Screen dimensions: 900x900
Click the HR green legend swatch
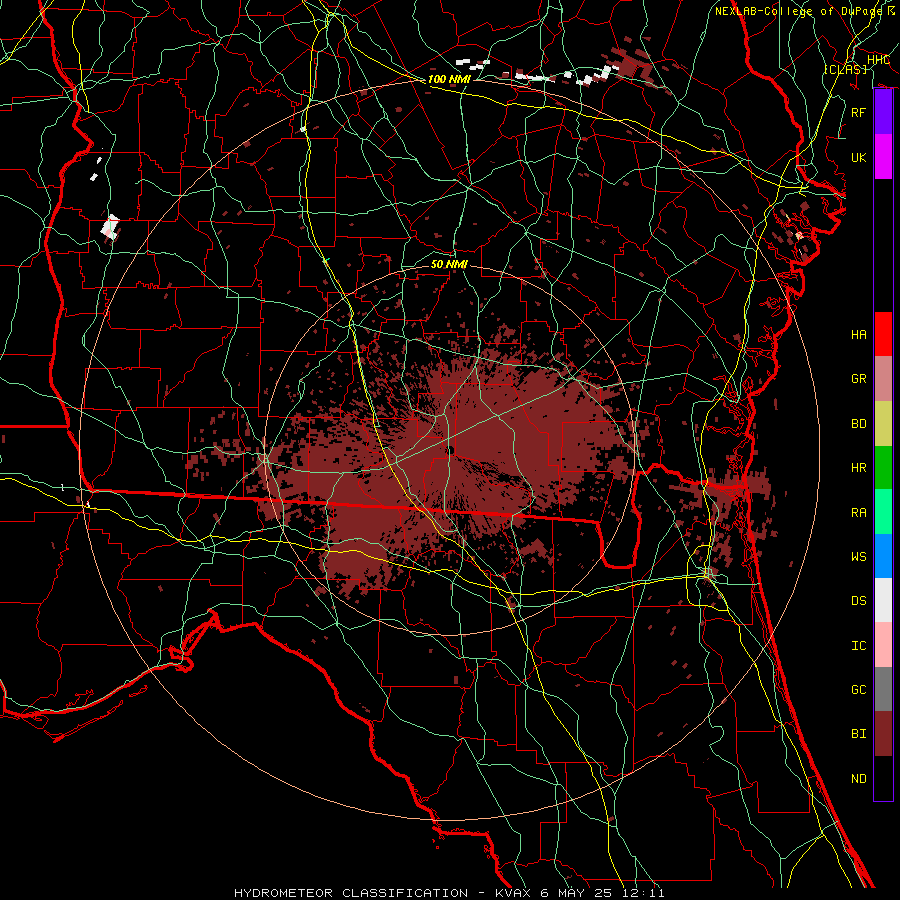(x=883, y=467)
